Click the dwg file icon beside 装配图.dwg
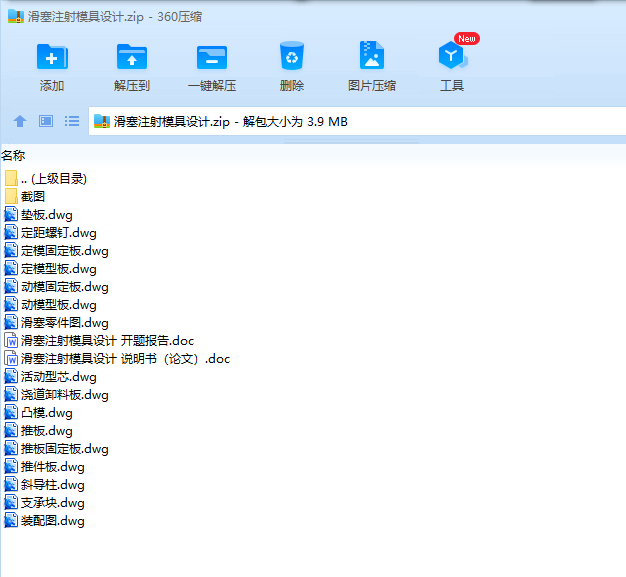Screen dimensions: 626x577 coord(11,521)
